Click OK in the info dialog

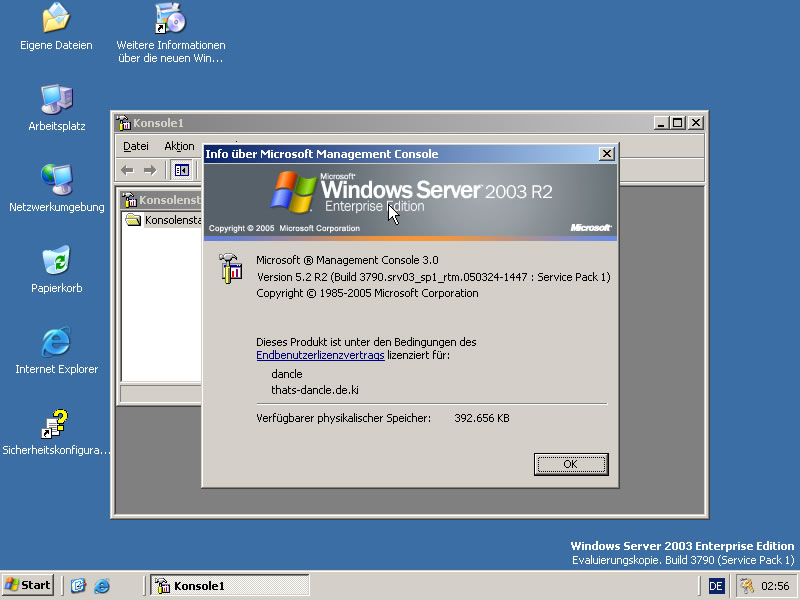pyautogui.click(x=571, y=464)
